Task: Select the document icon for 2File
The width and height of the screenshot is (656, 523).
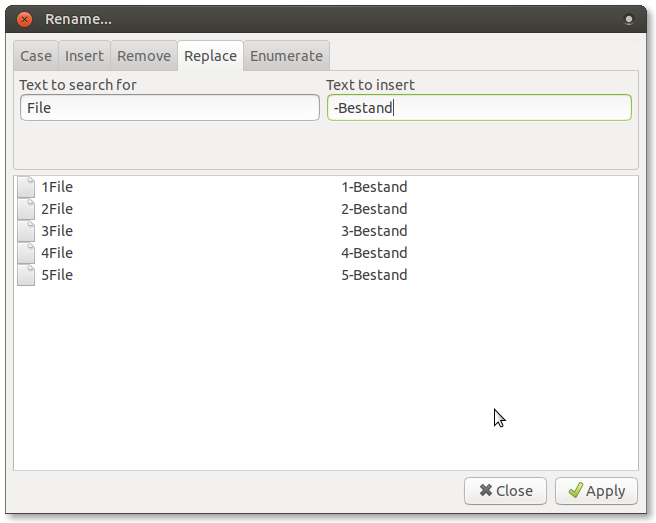Action: (27, 209)
